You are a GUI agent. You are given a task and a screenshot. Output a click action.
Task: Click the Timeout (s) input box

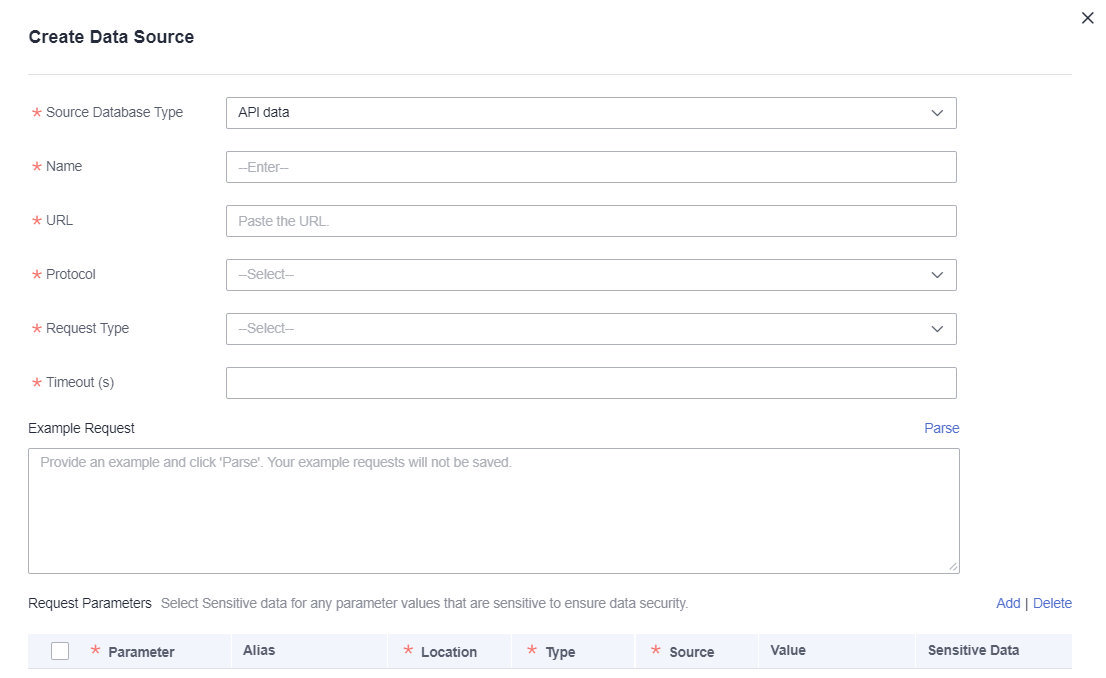click(x=591, y=383)
